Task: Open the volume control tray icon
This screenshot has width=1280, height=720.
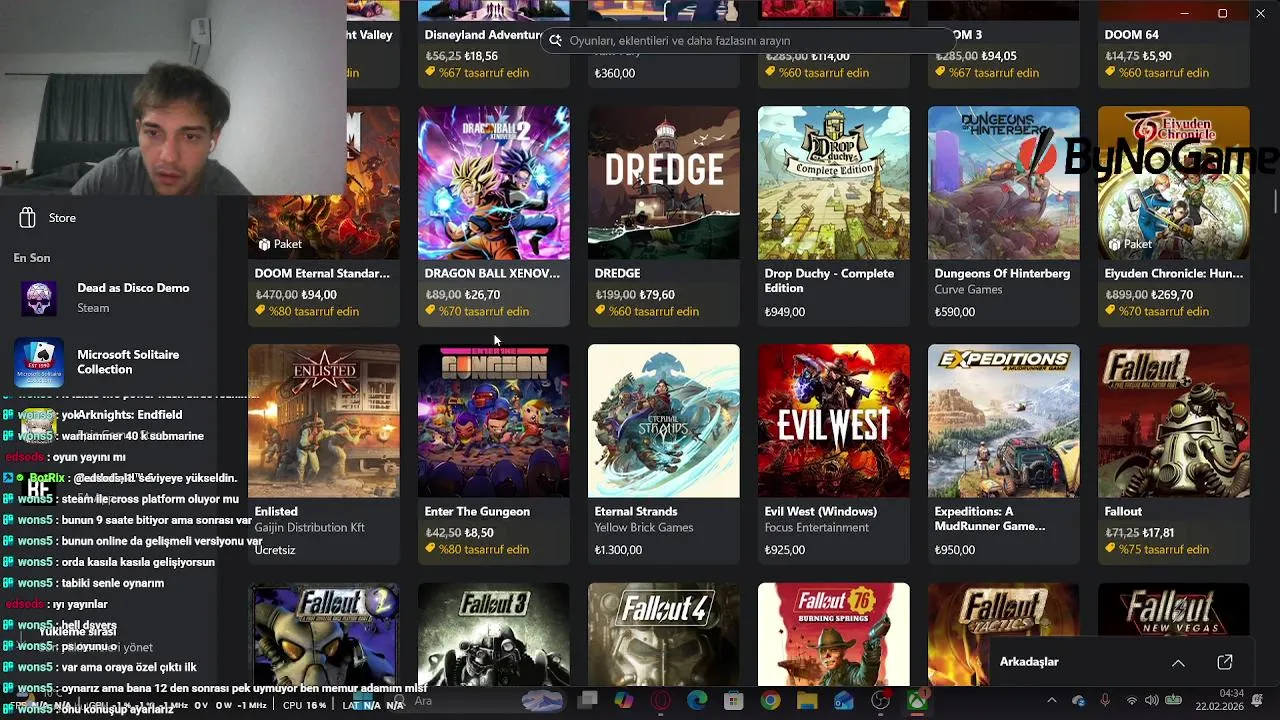Action: (x=1152, y=701)
